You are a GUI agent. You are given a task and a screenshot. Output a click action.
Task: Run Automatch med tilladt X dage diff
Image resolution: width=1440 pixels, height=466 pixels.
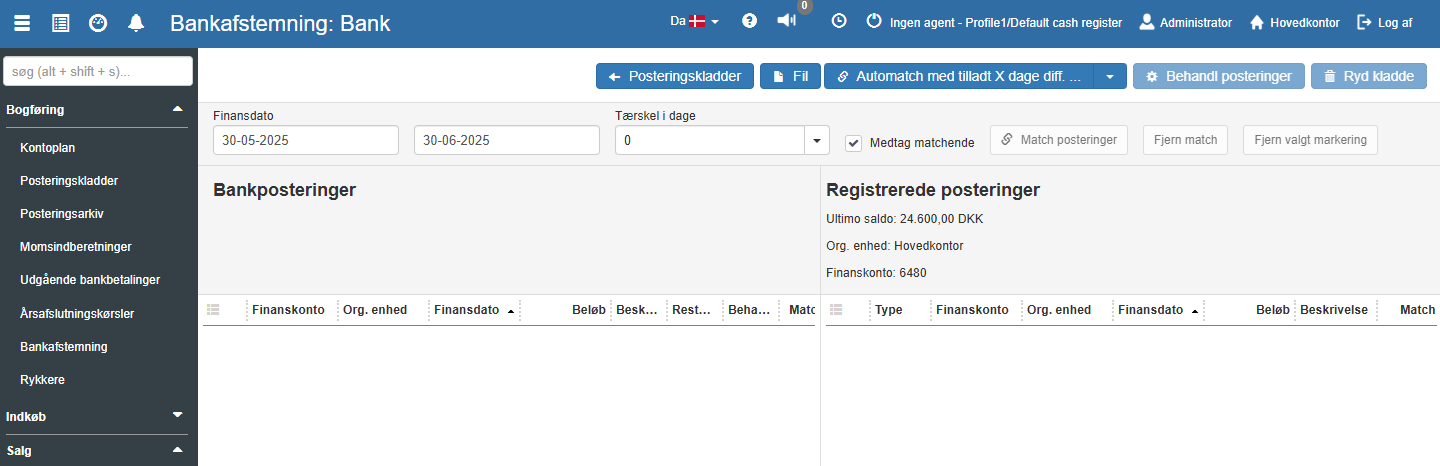[959, 76]
